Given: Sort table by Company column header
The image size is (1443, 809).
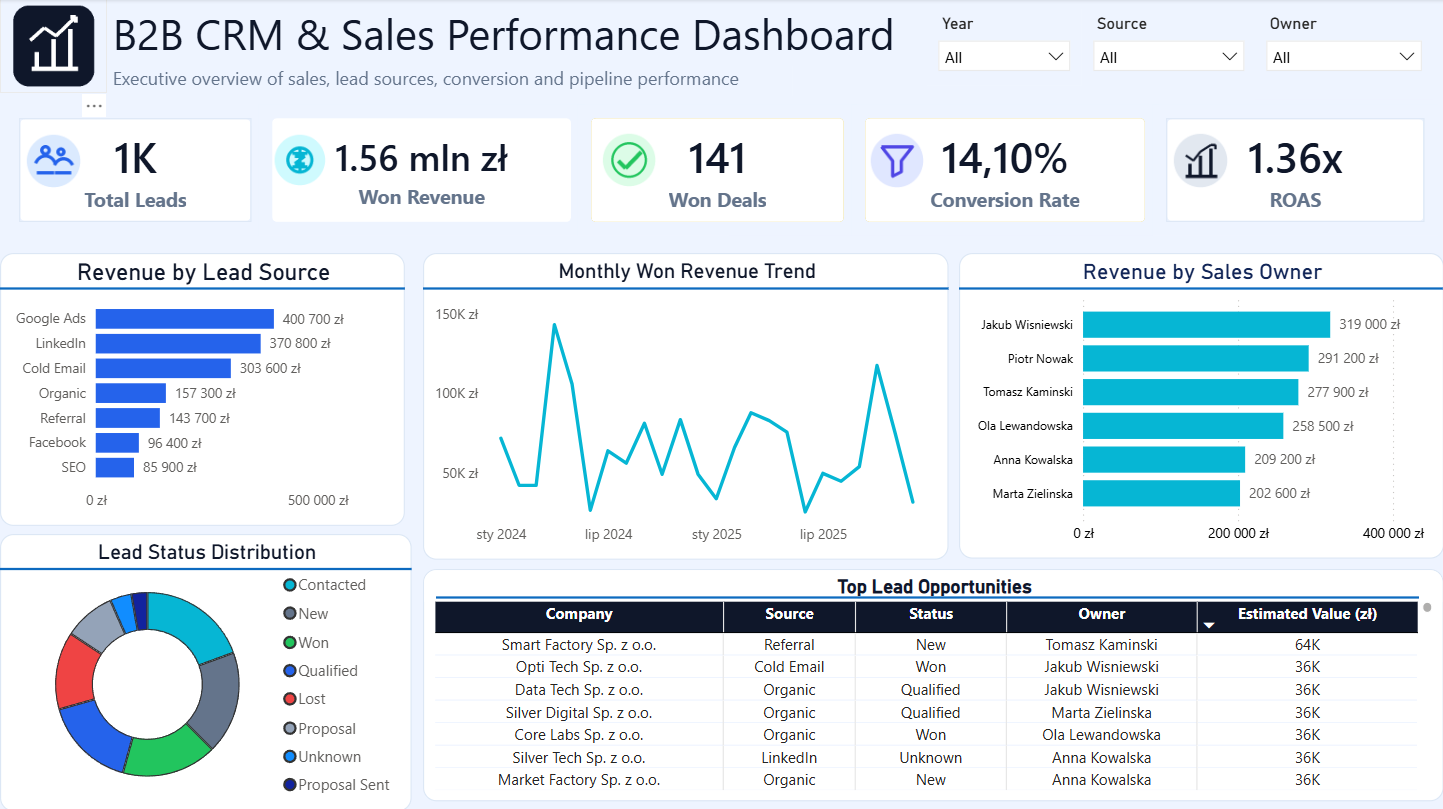Looking at the screenshot, I should pyautogui.click(x=579, y=615).
